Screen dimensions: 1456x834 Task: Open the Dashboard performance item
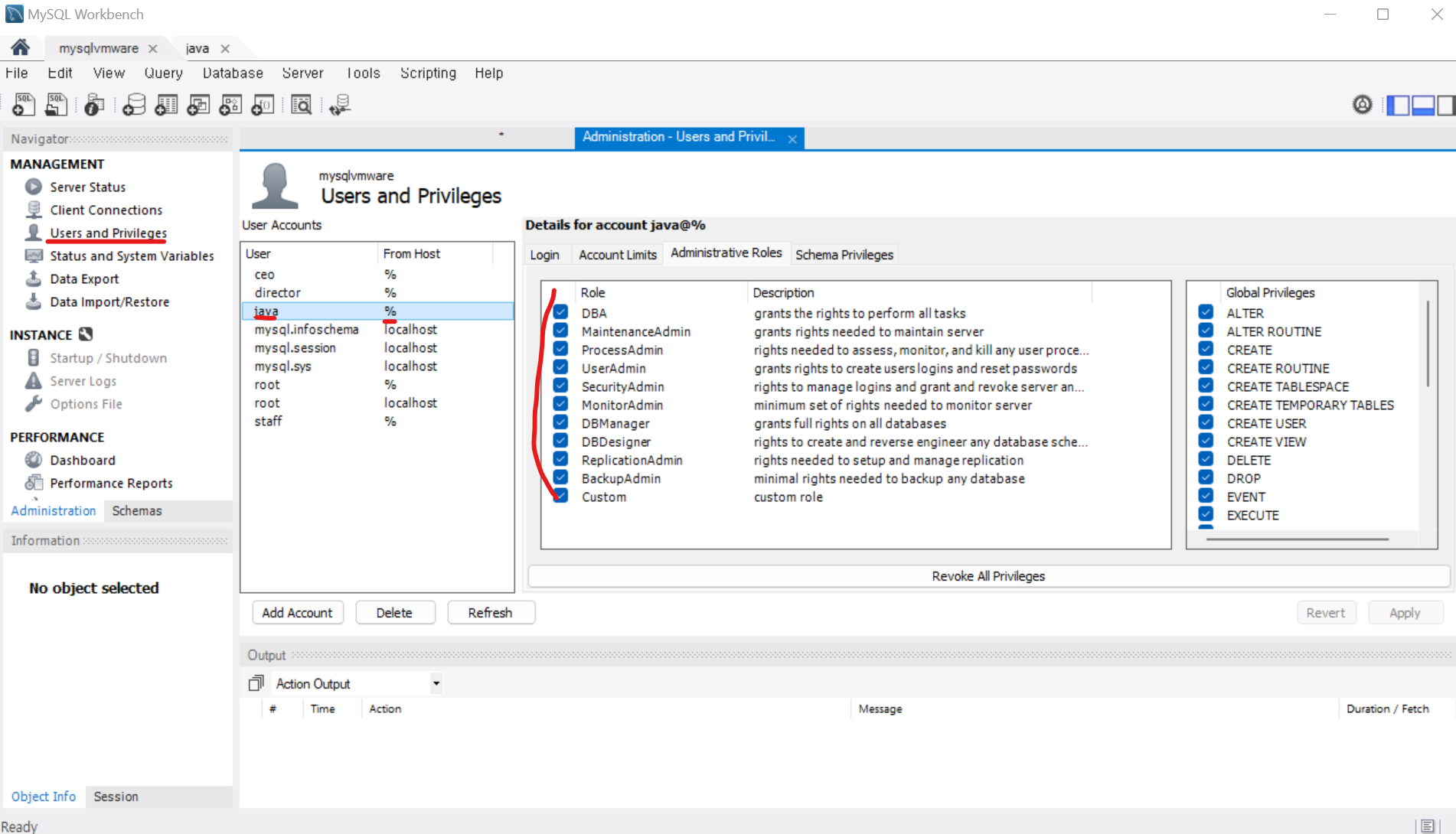[83, 460]
